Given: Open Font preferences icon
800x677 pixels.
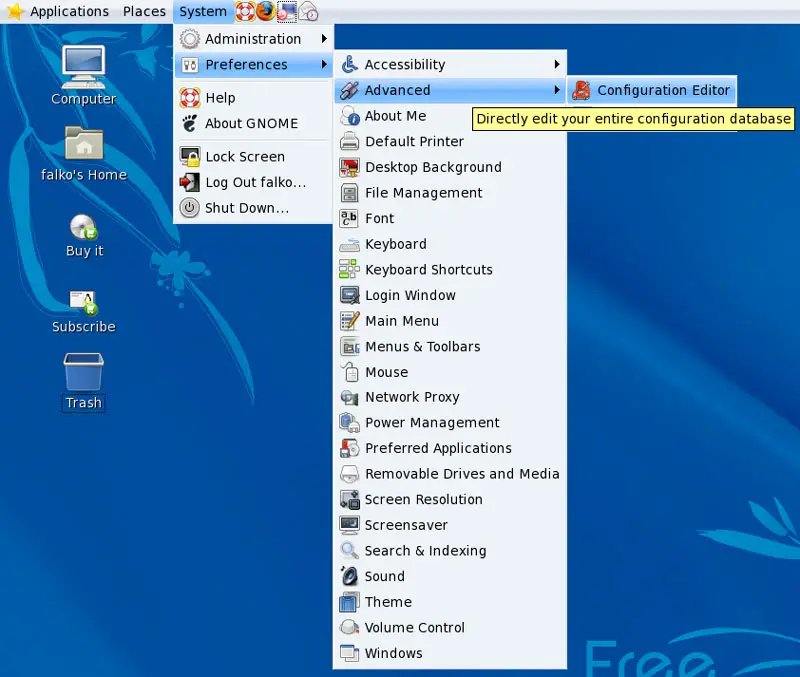Looking at the screenshot, I should (x=350, y=218).
